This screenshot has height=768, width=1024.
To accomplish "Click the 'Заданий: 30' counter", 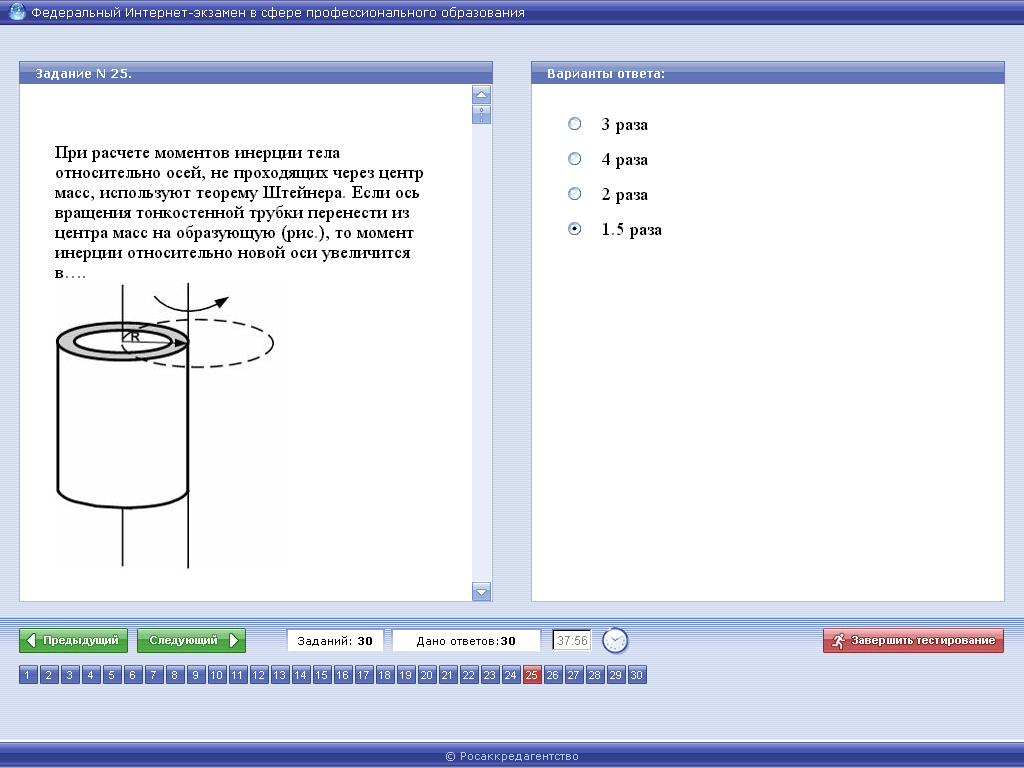I will [x=335, y=641].
